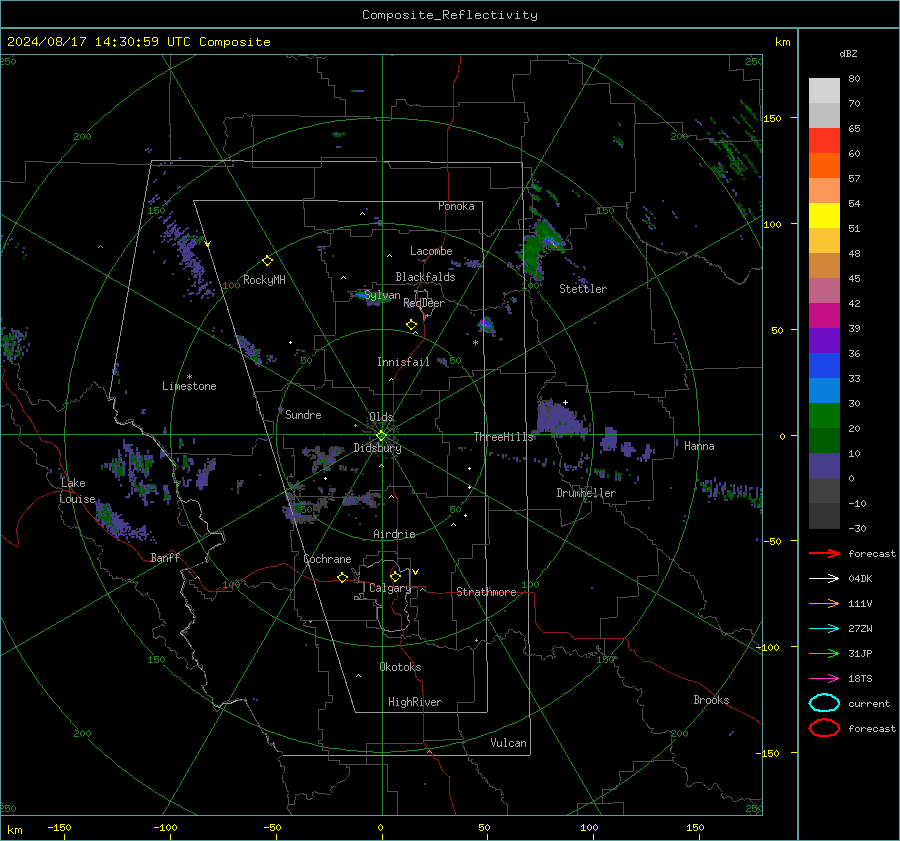Viewport: 900px width, 841px height.
Task: Click the yellow diamond marker above RockyMH
Action: [267, 261]
